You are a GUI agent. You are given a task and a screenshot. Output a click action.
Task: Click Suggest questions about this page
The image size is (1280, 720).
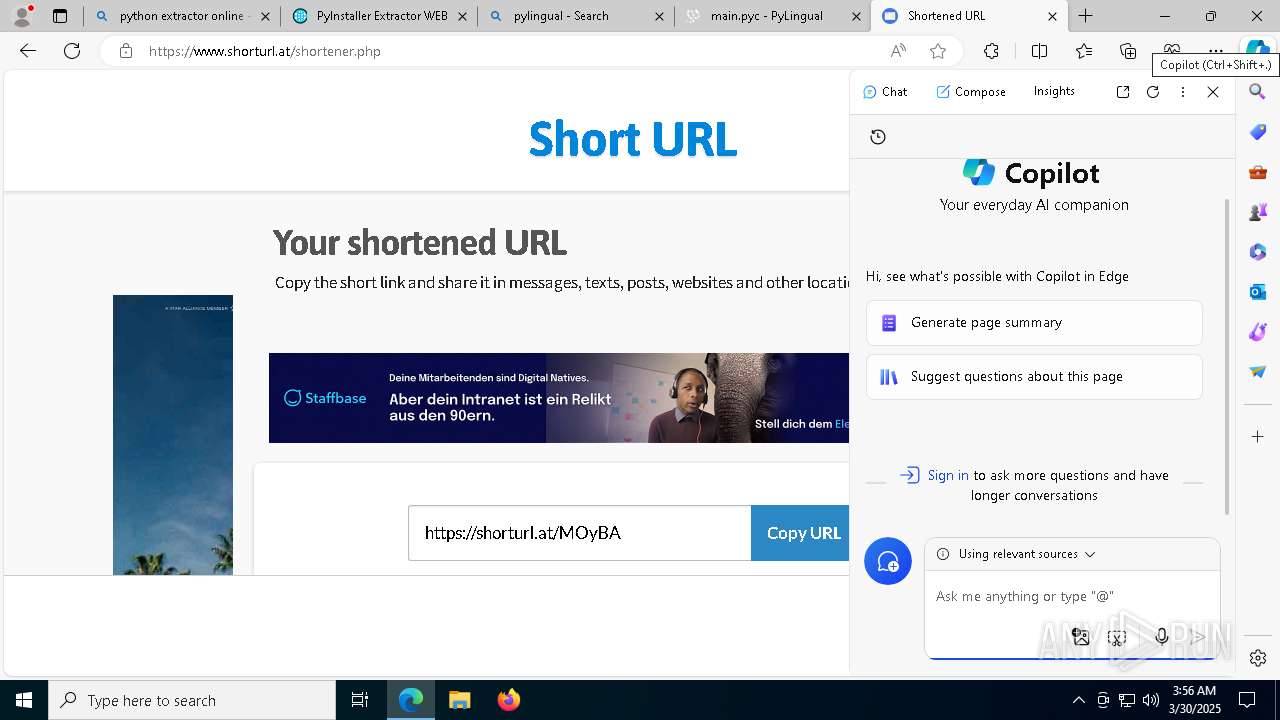[1034, 377]
